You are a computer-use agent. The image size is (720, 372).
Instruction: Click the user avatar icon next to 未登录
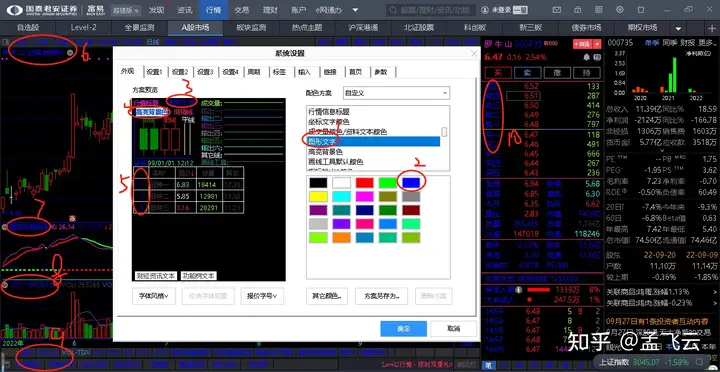click(x=485, y=10)
